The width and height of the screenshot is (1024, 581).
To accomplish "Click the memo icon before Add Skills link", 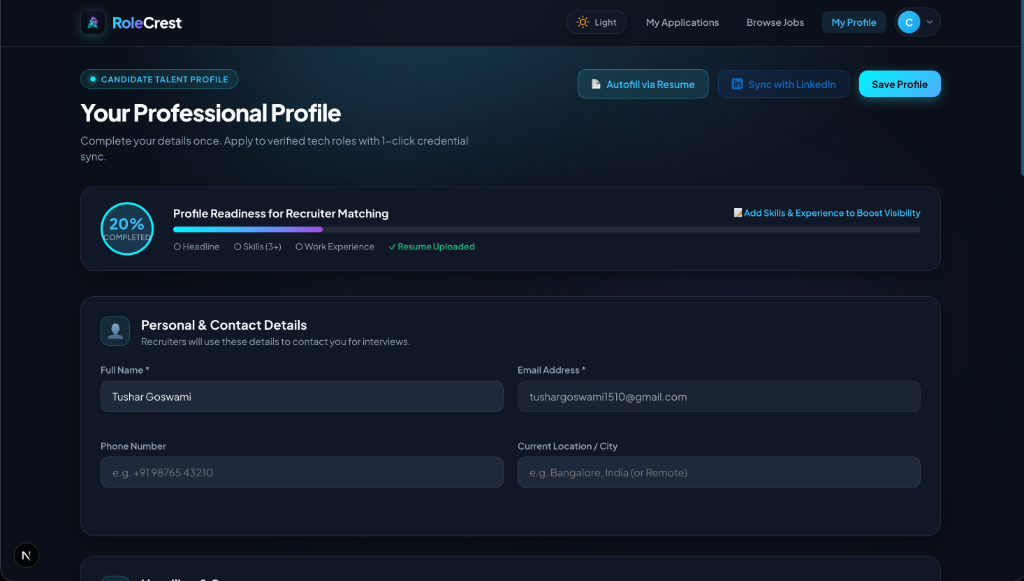I will click(x=738, y=213).
